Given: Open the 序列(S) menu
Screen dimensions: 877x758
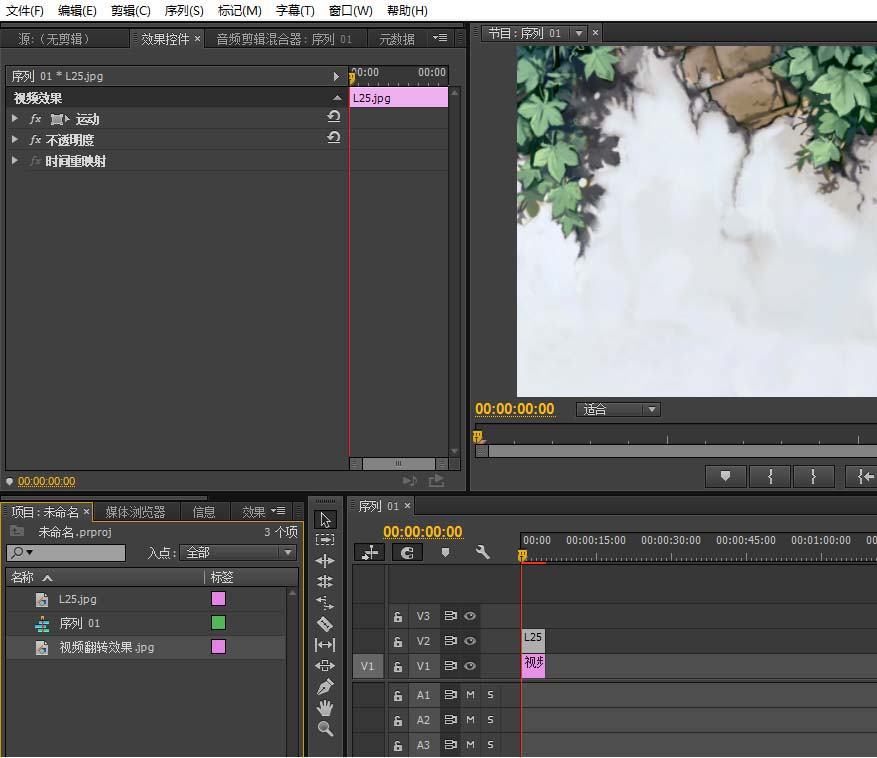Looking at the screenshot, I should [x=183, y=10].
